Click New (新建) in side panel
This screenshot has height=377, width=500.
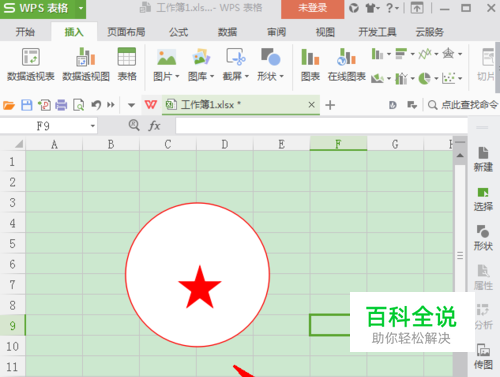tap(483, 159)
